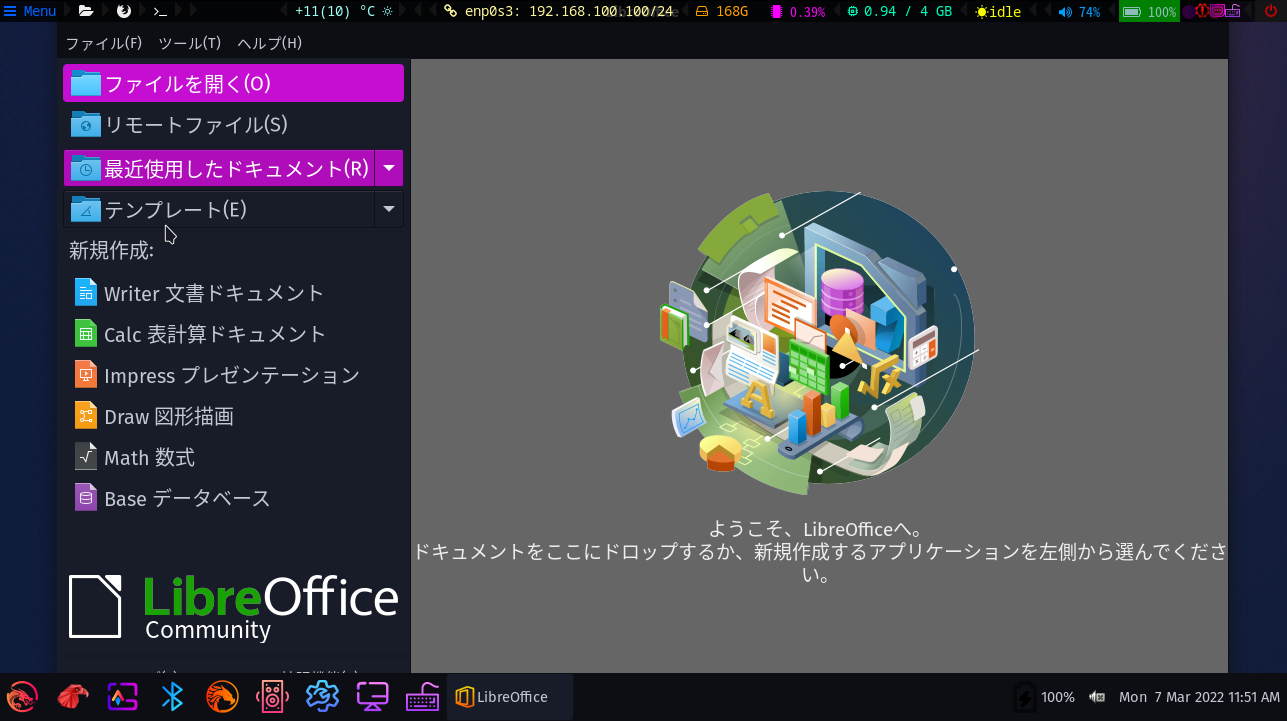
Task: Click the Open File (ファイルを開く) button
Action: [233, 83]
